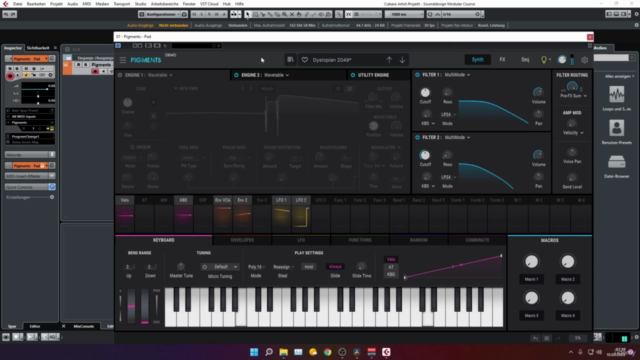Open Windows taskbar search
The image size is (640, 360).
coord(269,352)
